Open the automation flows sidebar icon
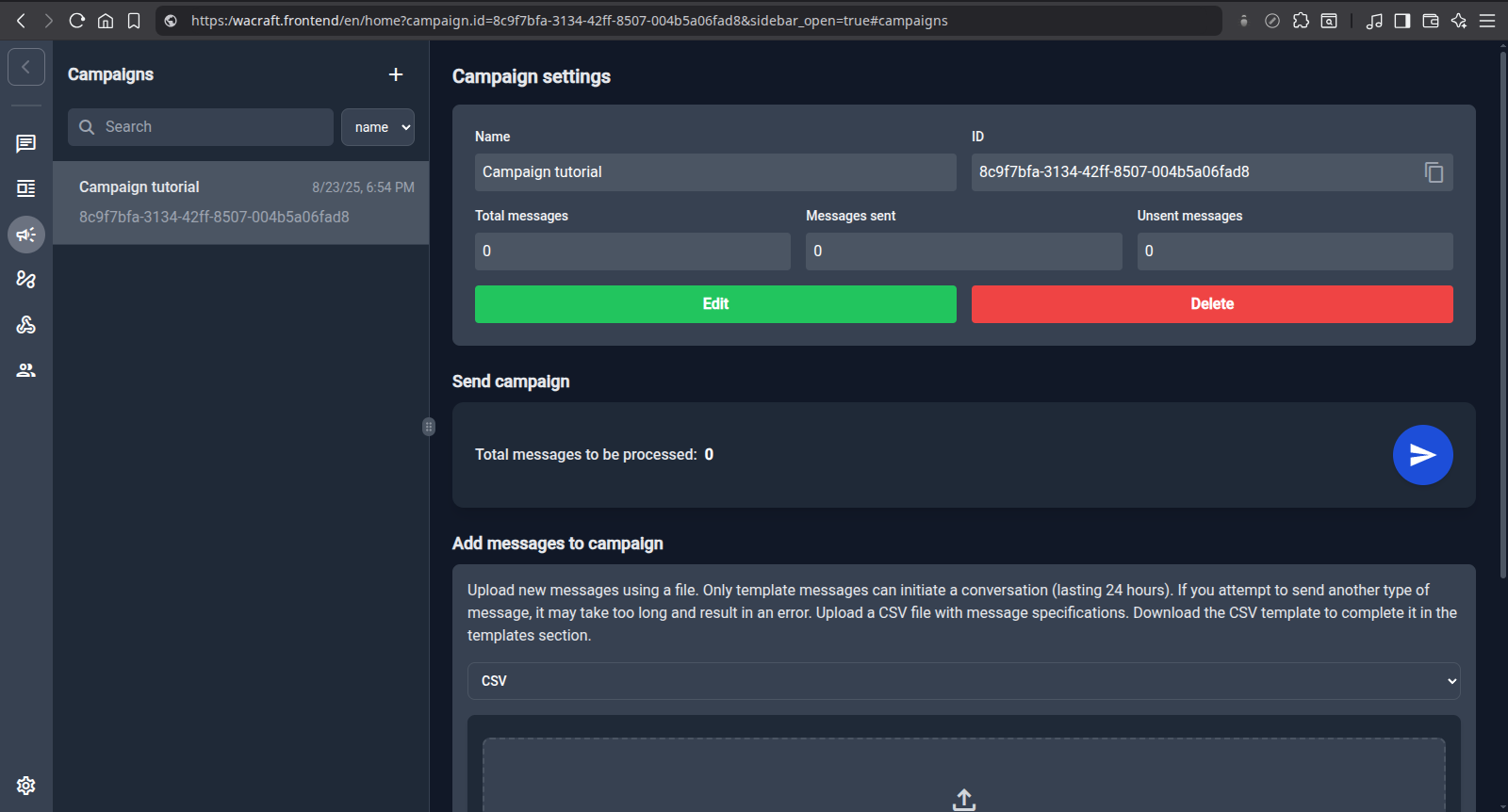The width and height of the screenshot is (1508, 812). [x=26, y=280]
